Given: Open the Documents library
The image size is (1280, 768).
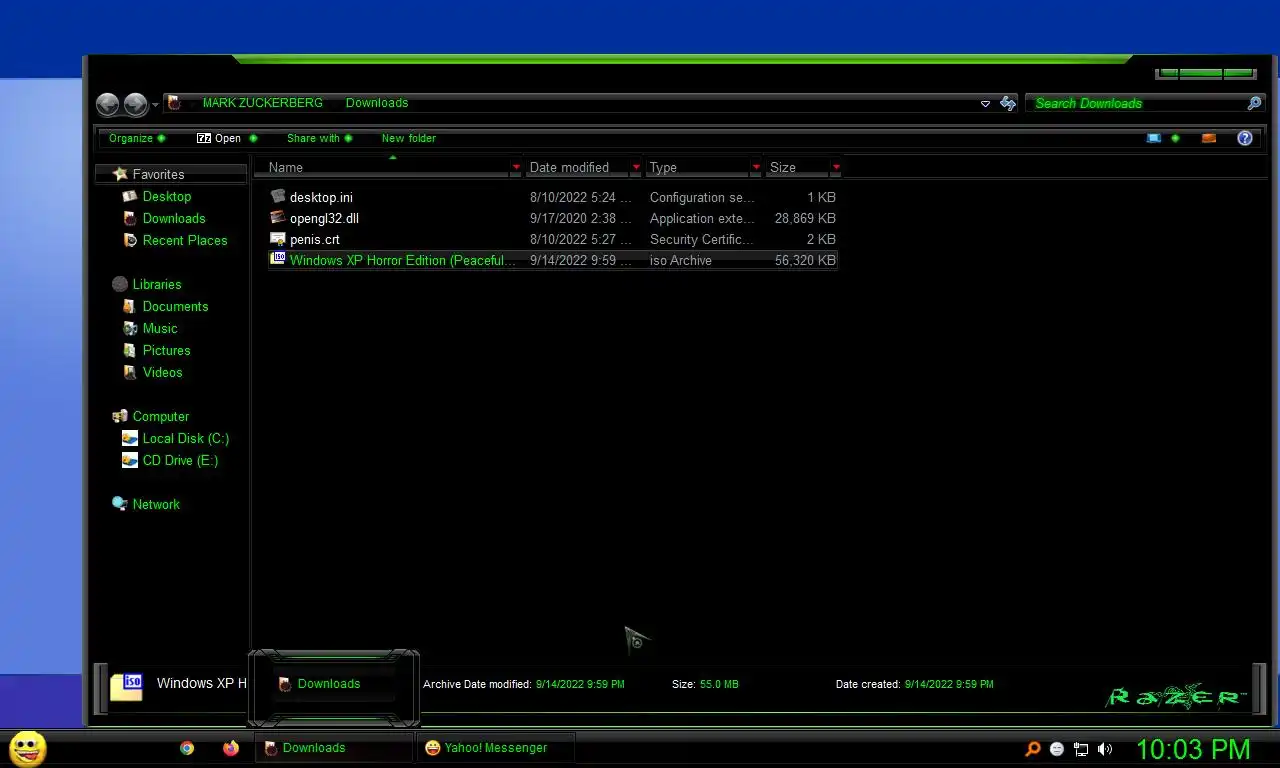Looking at the screenshot, I should (175, 306).
